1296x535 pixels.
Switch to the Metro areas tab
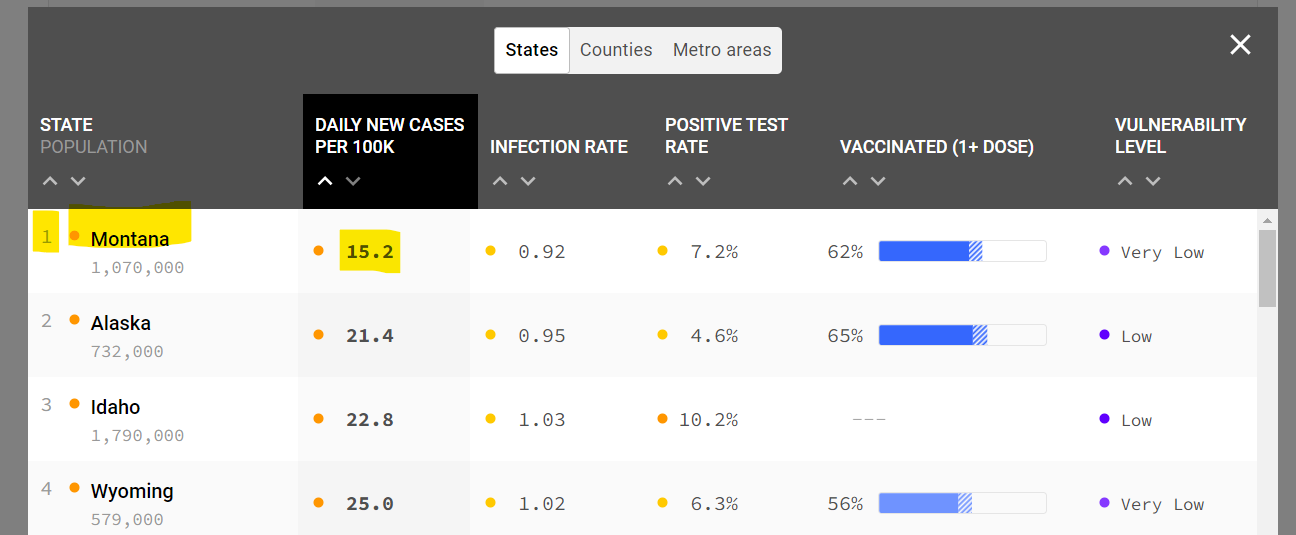coord(722,50)
